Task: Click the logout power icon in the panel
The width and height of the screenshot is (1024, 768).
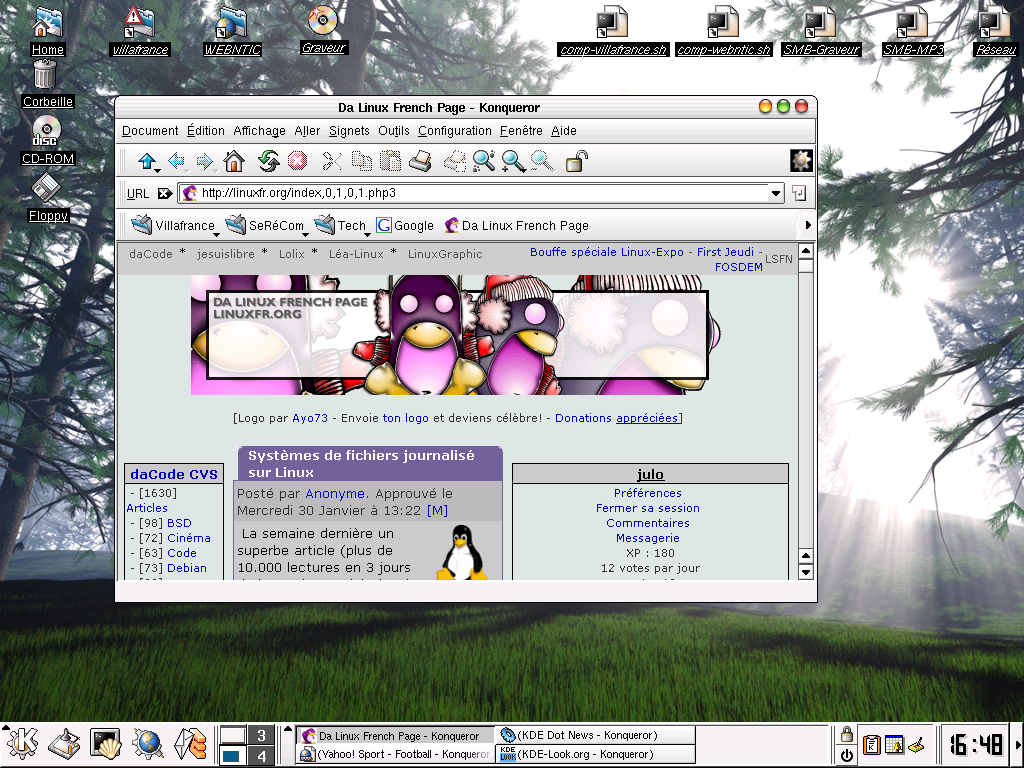Action: [846, 755]
